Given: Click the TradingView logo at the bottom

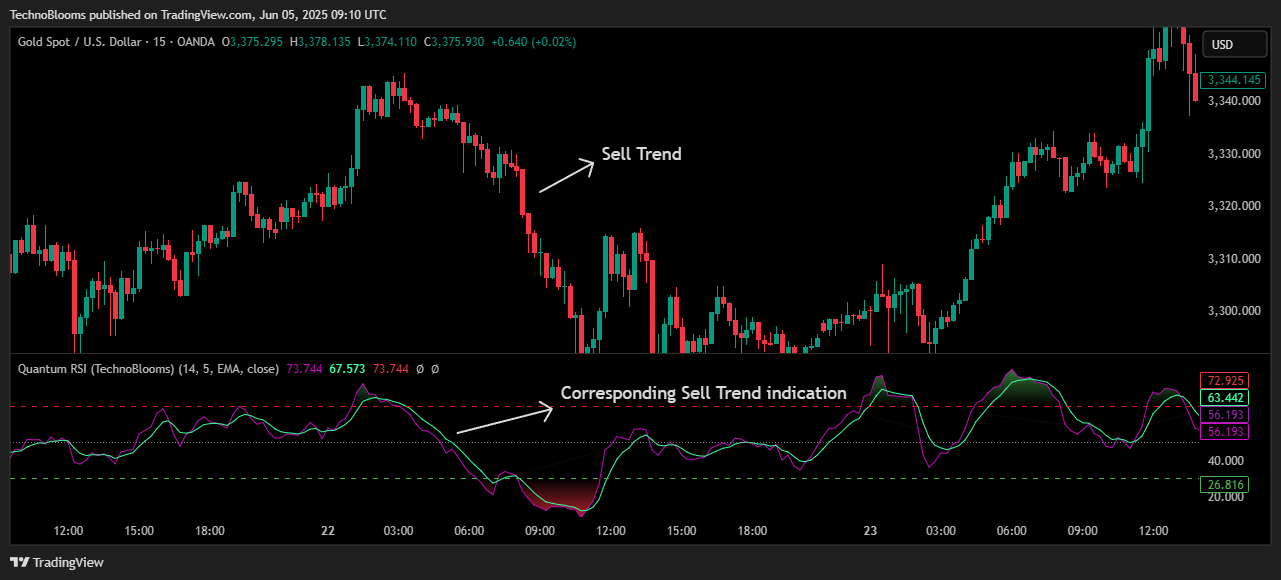Looking at the screenshot, I should point(56,562).
